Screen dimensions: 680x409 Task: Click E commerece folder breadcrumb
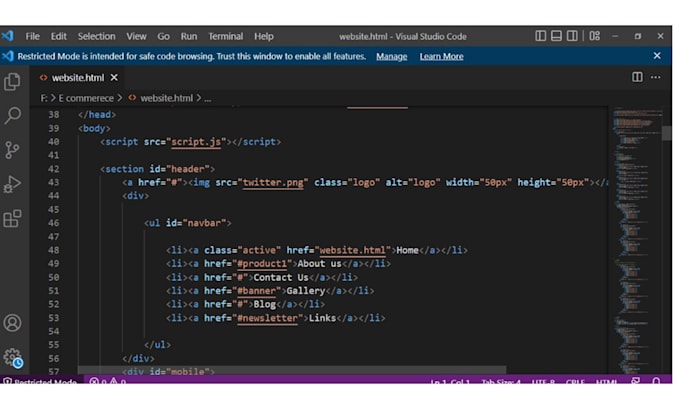pyautogui.click(x=86, y=98)
